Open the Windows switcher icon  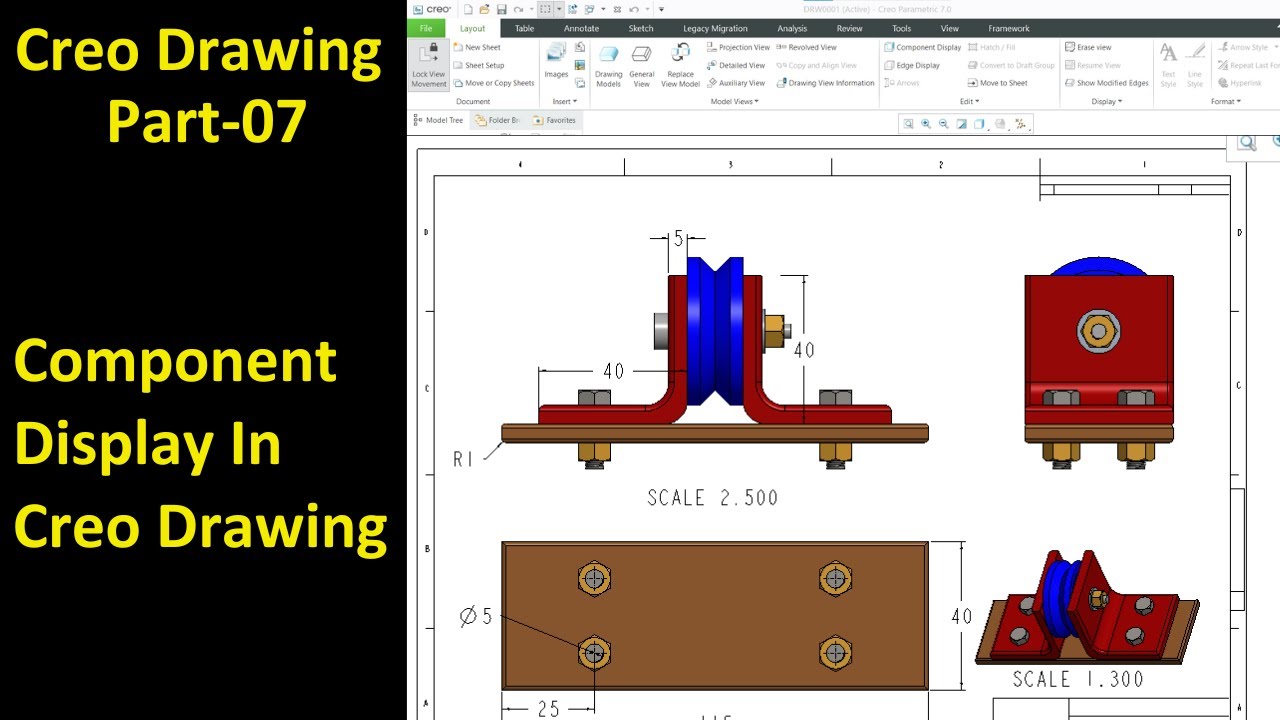[589, 9]
